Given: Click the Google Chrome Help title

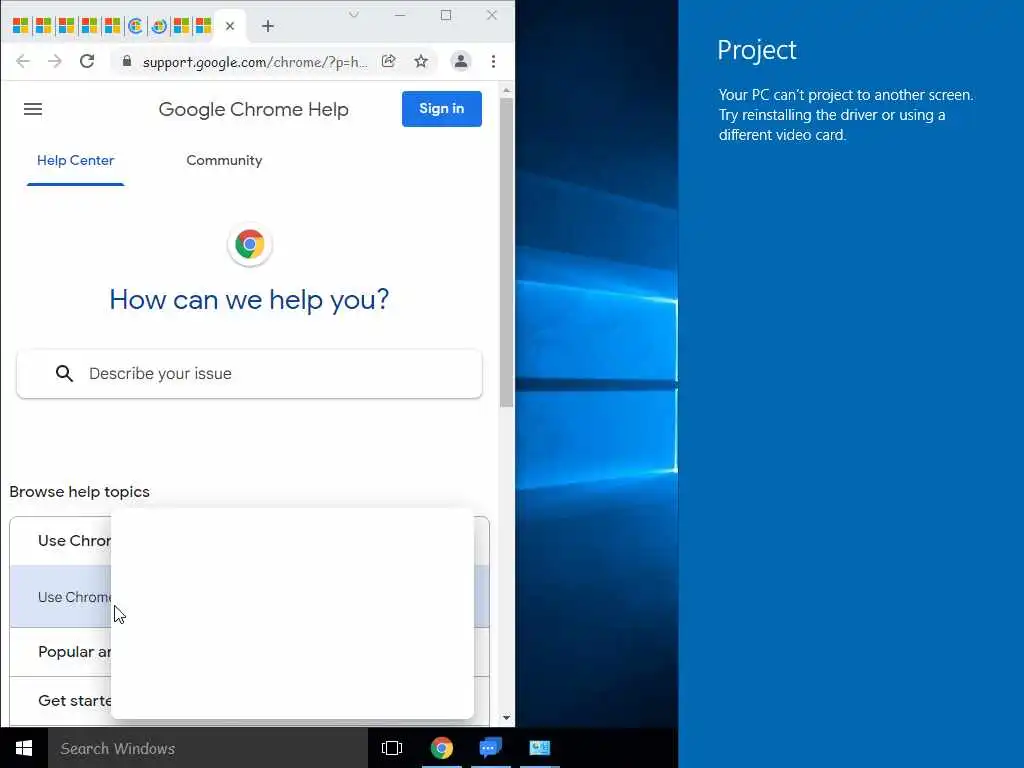Looking at the screenshot, I should [253, 109].
